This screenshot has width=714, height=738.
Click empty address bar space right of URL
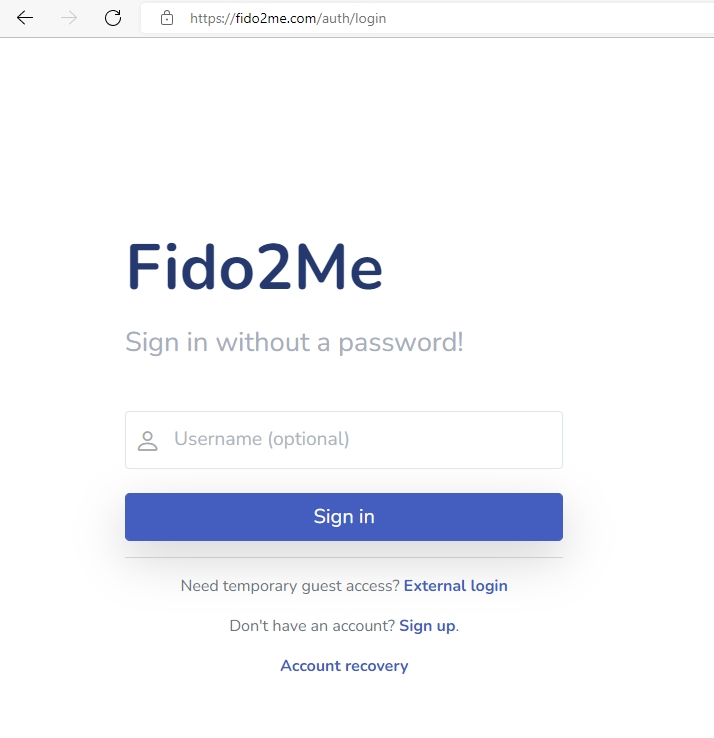point(550,18)
